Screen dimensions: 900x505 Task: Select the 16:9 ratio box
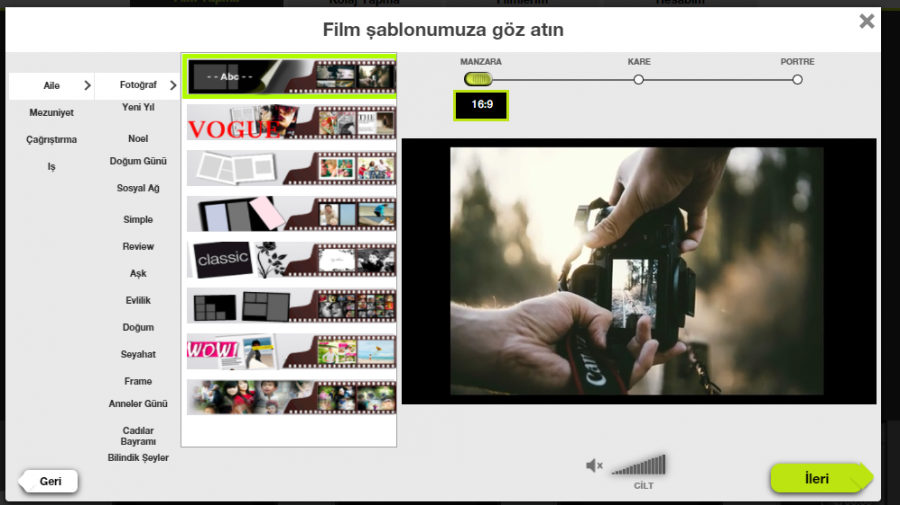click(x=482, y=105)
